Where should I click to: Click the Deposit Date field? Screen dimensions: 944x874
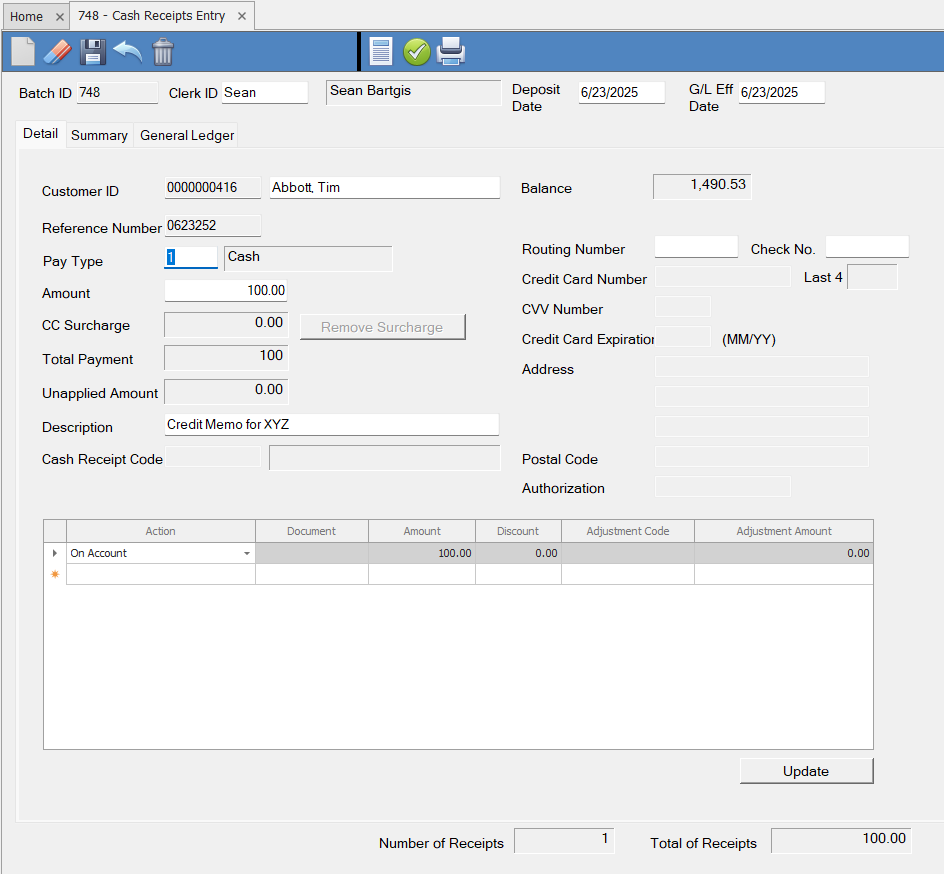coord(621,93)
